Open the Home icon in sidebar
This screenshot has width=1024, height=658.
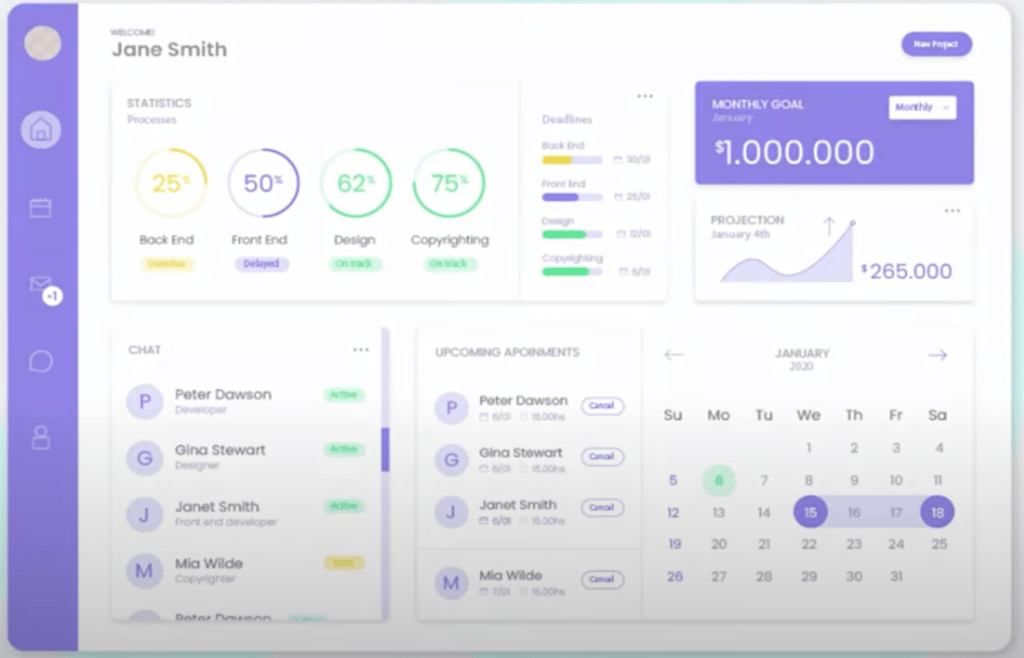point(41,130)
